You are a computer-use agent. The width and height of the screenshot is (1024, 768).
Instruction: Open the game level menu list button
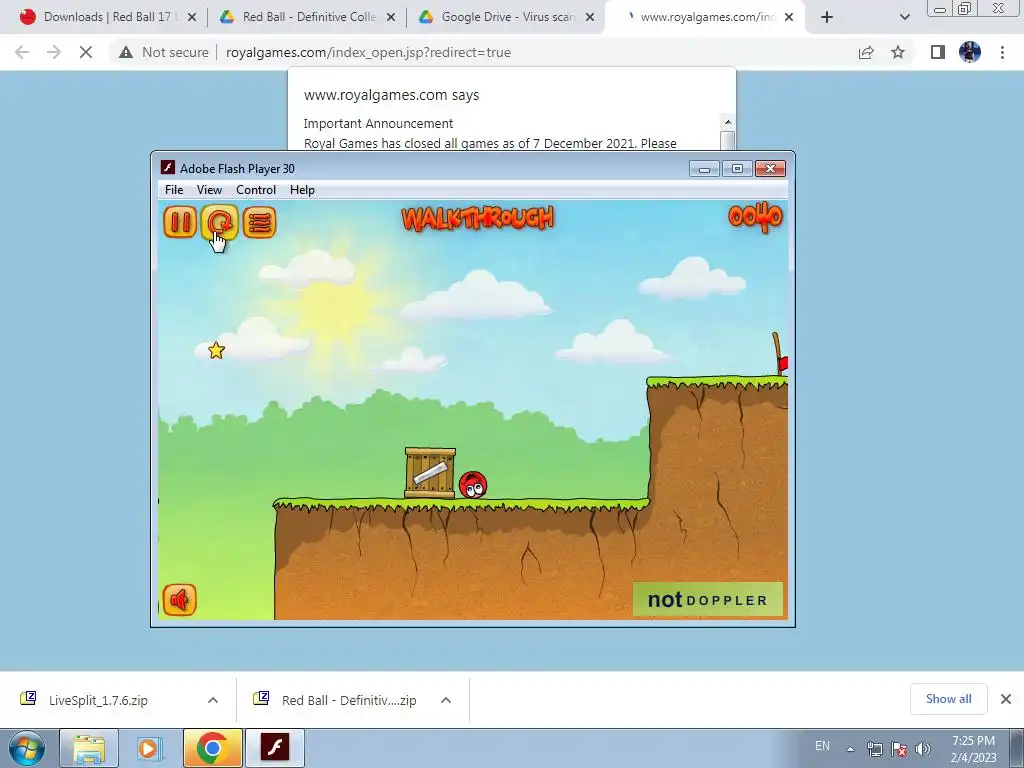(x=259, y=222)
